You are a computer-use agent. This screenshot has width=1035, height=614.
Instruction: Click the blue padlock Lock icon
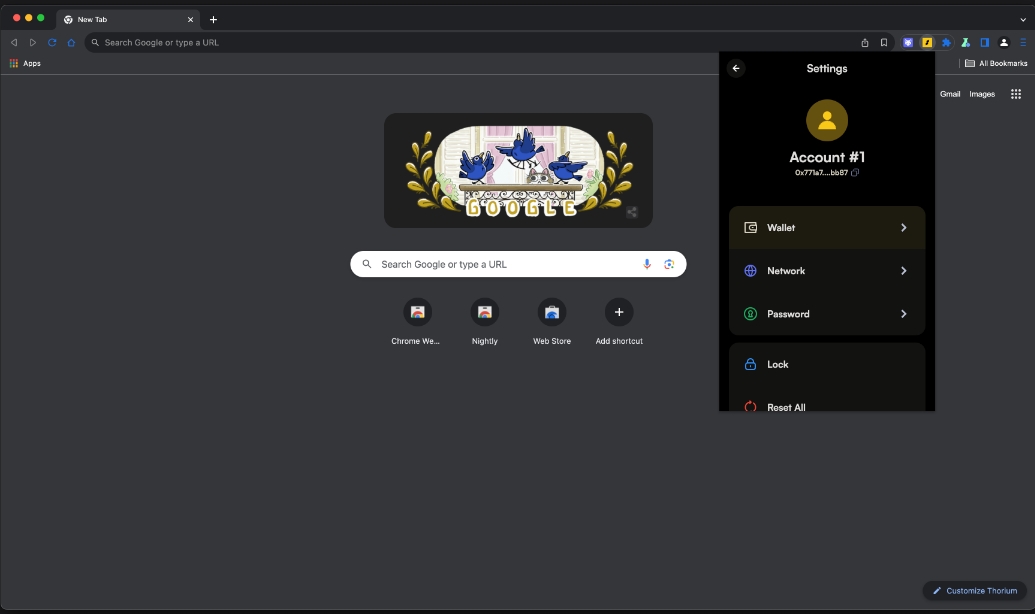tap(751, 364)
